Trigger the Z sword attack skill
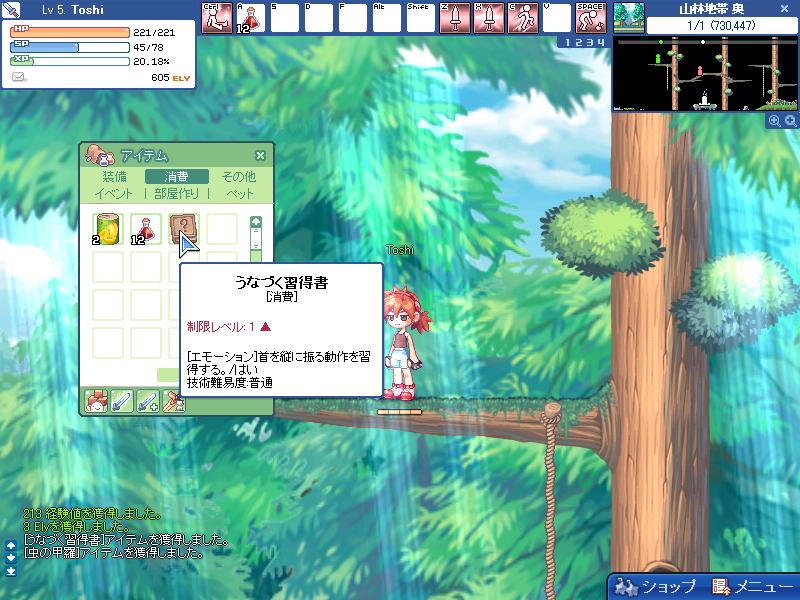Screen dimensions: 800x600 click(x=454, y=18)
